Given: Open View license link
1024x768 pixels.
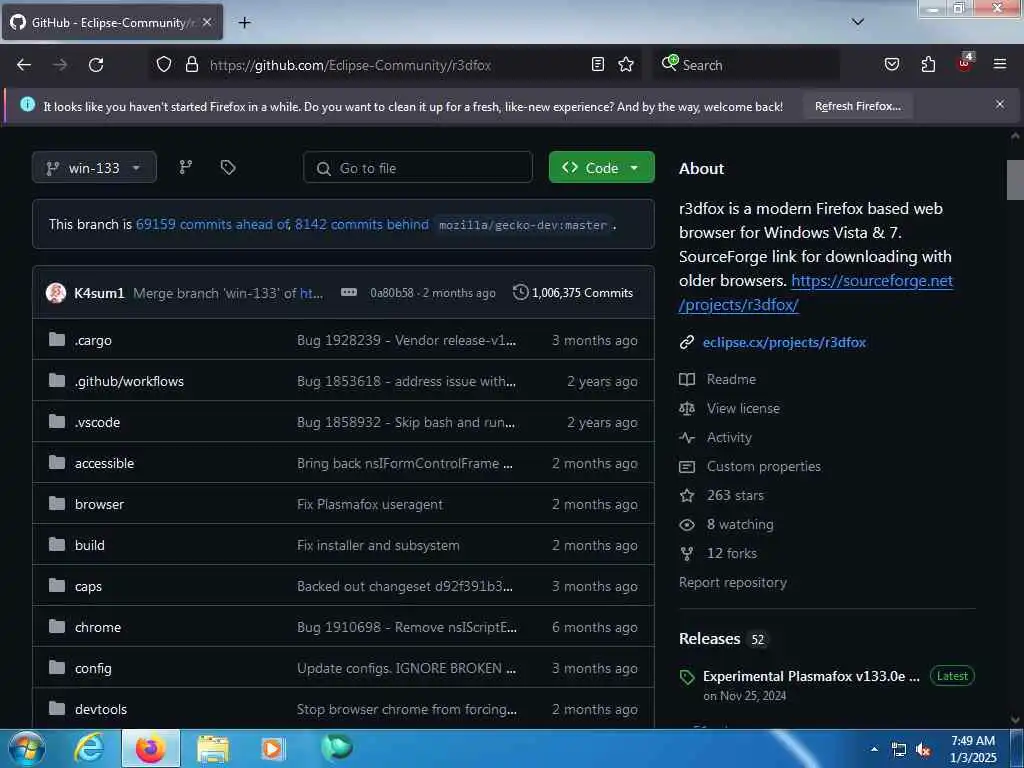Looking at the screenshot, I should [743, 408].
